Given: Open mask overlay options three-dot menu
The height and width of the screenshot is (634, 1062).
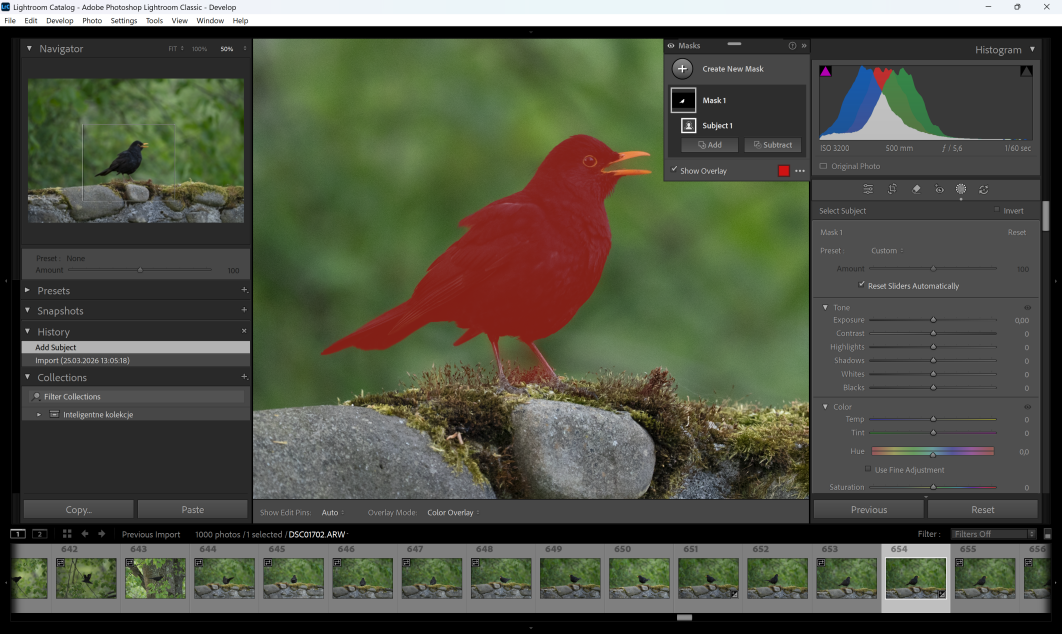Looking at the screenshot, I should (800, 171).
